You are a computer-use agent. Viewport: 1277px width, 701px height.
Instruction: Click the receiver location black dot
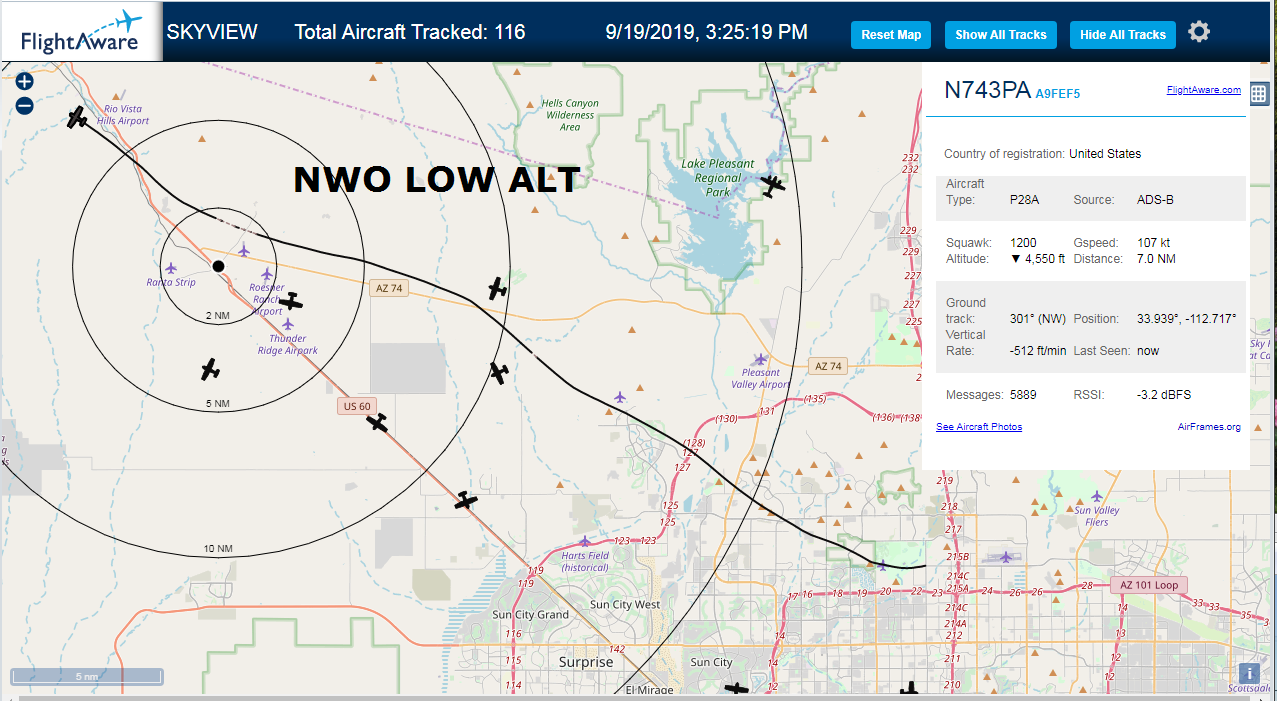click(218, 266)
